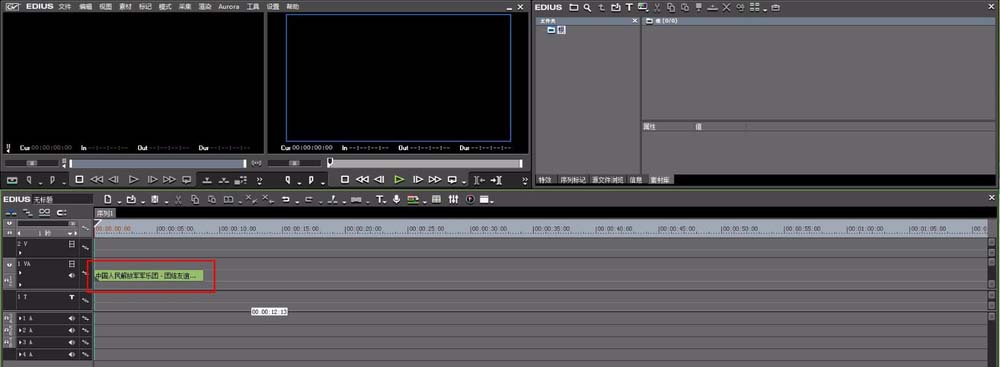The width and height of the screenshot is (1000, 367).
Task: Open the 帮助 menu
Action: (292, 6)
